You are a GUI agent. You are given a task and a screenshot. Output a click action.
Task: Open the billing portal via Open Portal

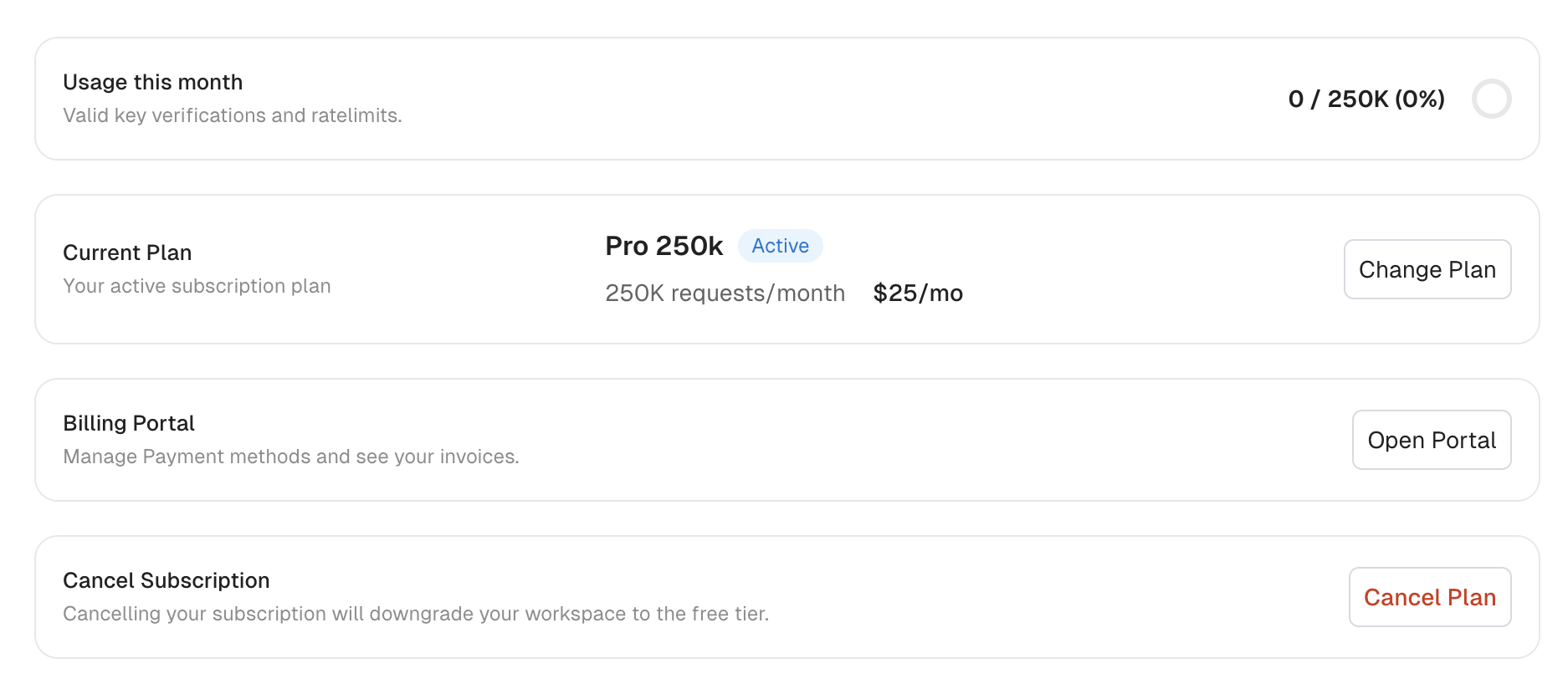pyautogui.click(x=1431, y=440)
